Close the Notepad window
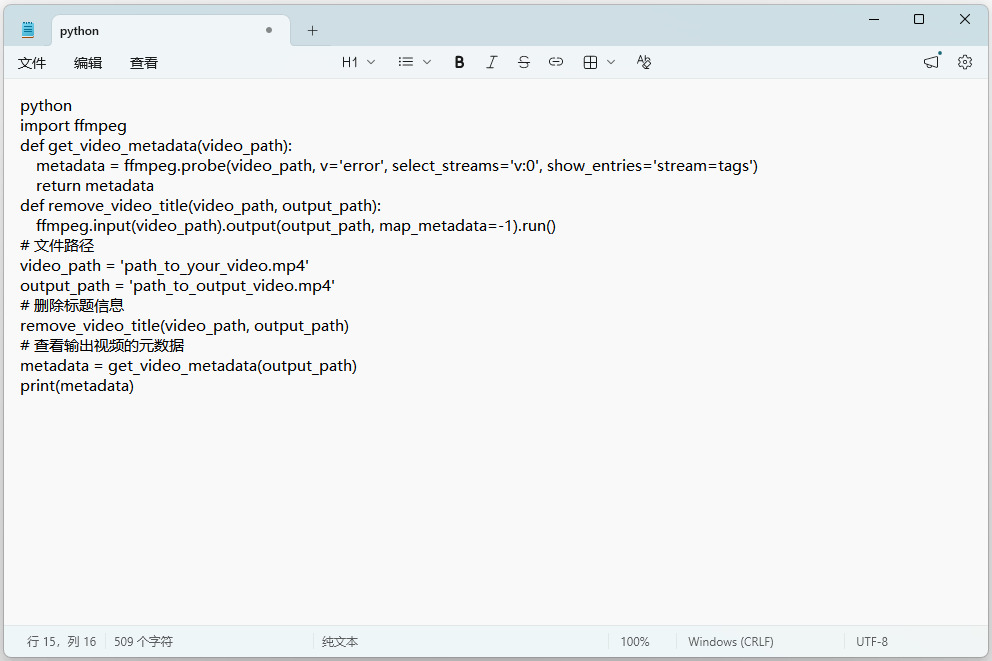992x661 pixels. 965,19
